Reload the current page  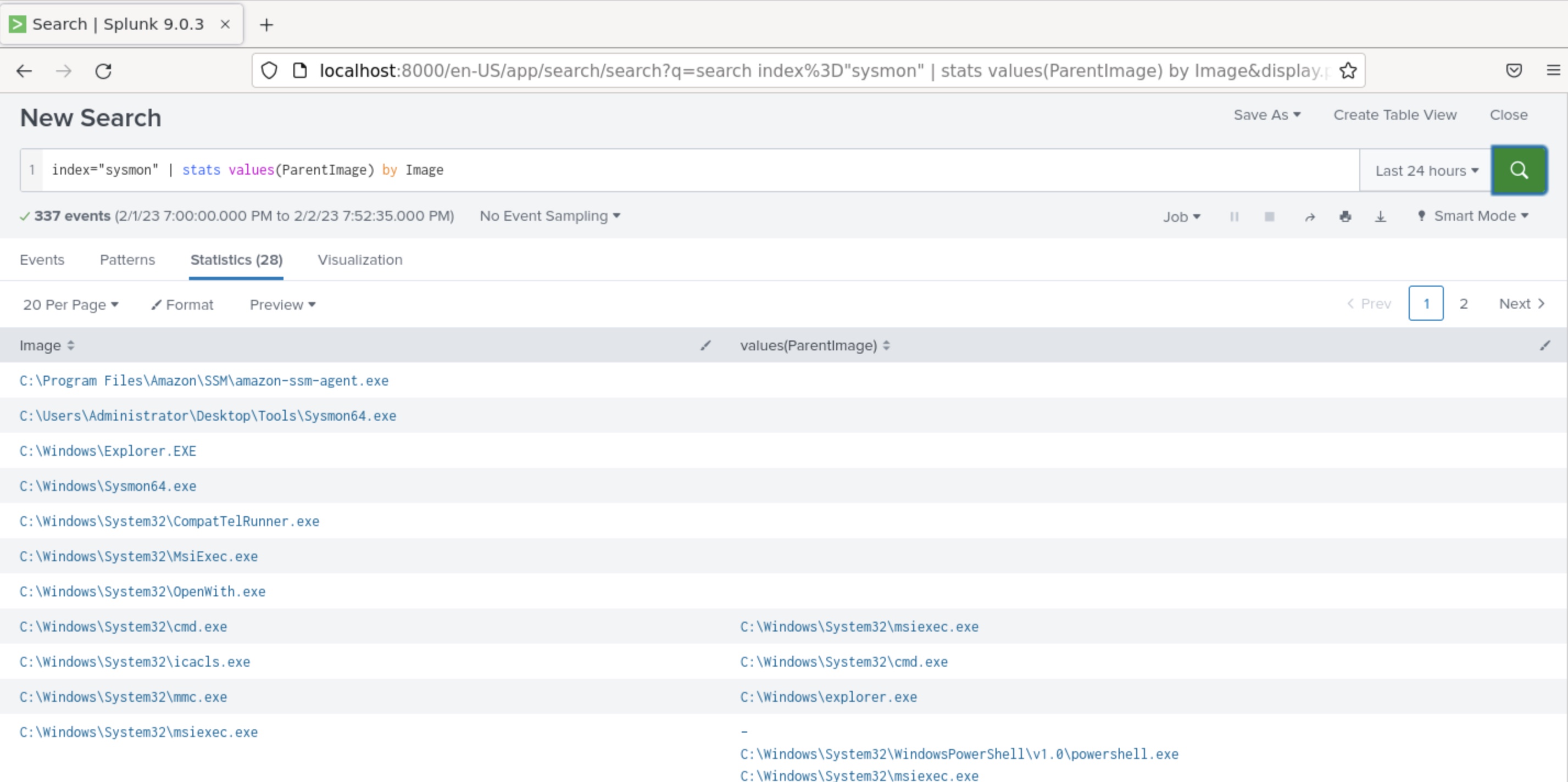(x=103, y=71)
